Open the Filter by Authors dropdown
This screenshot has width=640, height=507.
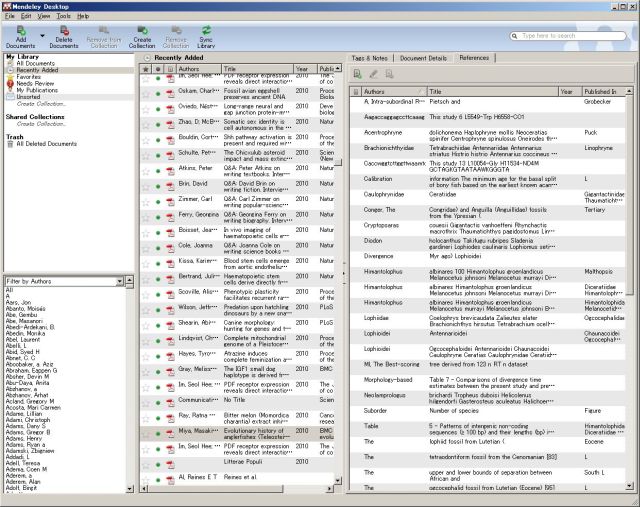tap(120, 281)
